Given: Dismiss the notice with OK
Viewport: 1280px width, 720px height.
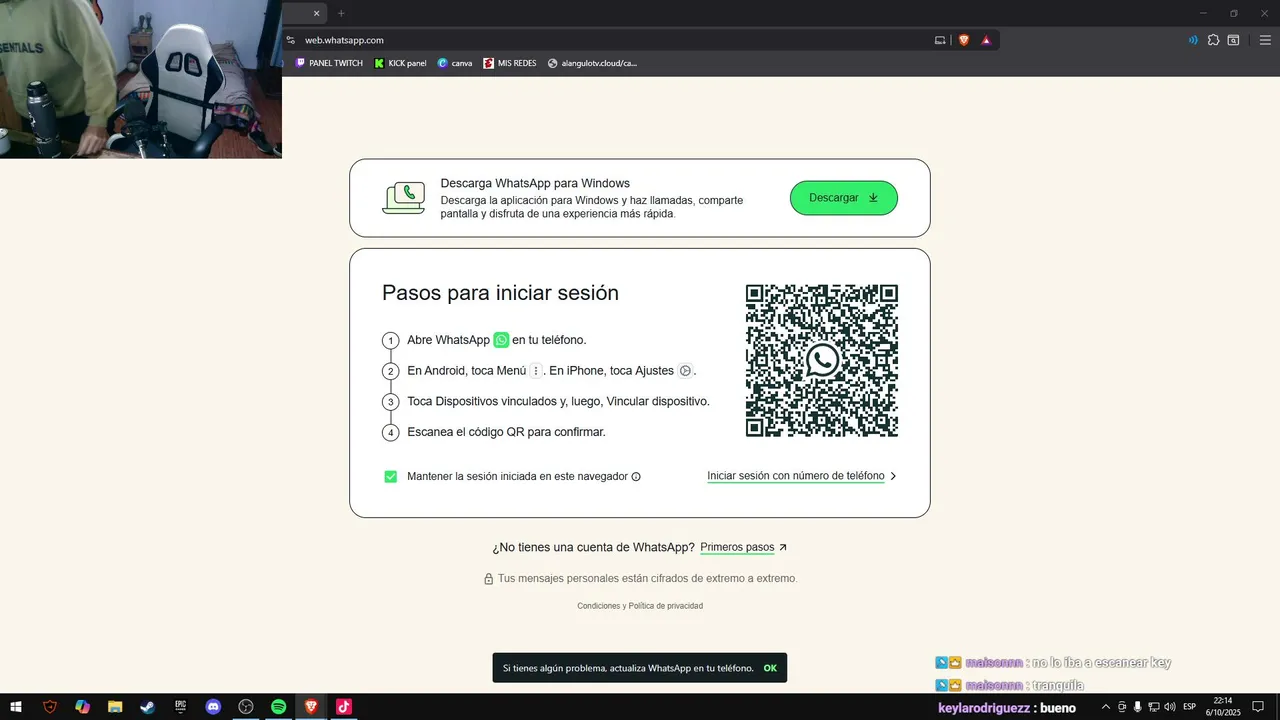Looking at the screenshot, I should 770,668.
